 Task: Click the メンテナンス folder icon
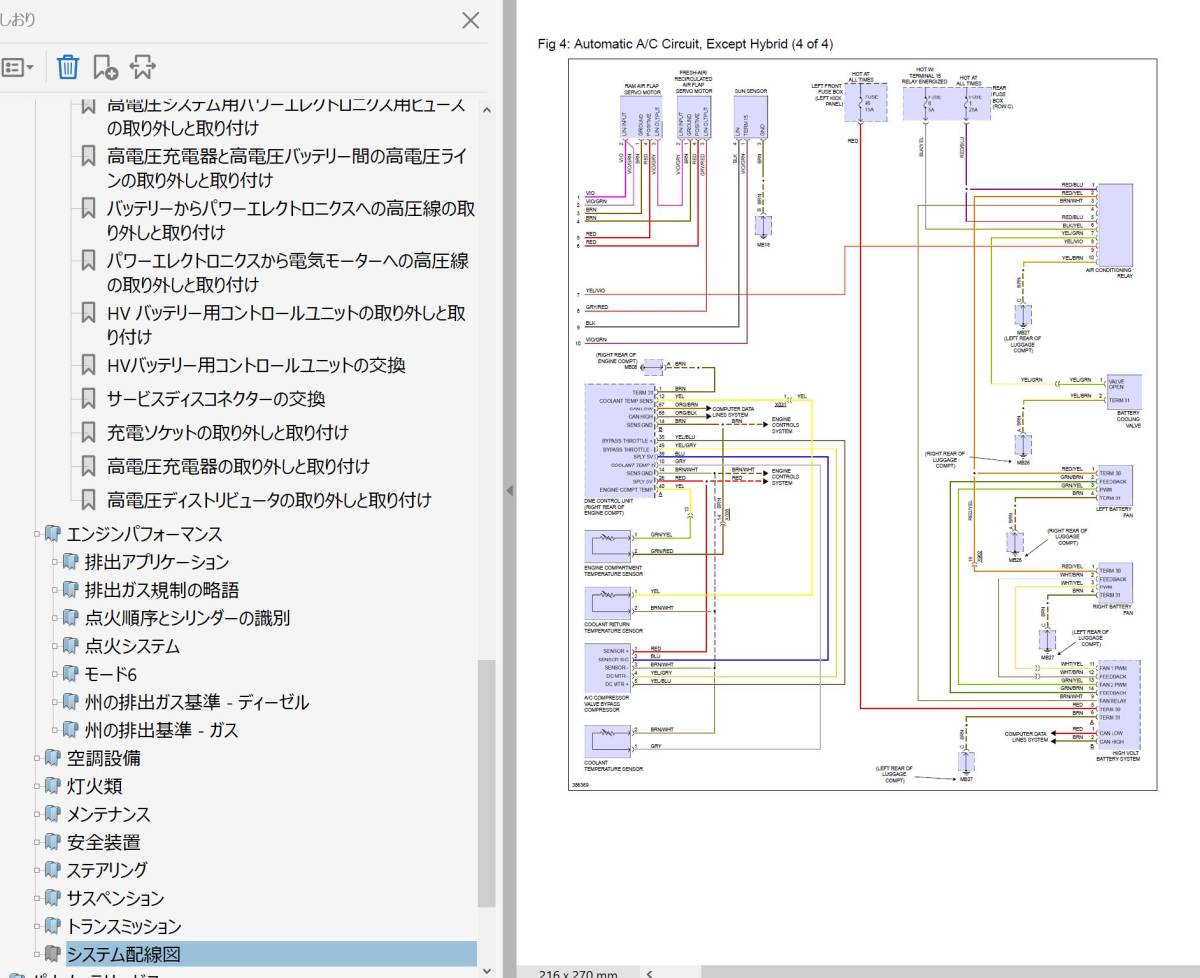[52, 814]
